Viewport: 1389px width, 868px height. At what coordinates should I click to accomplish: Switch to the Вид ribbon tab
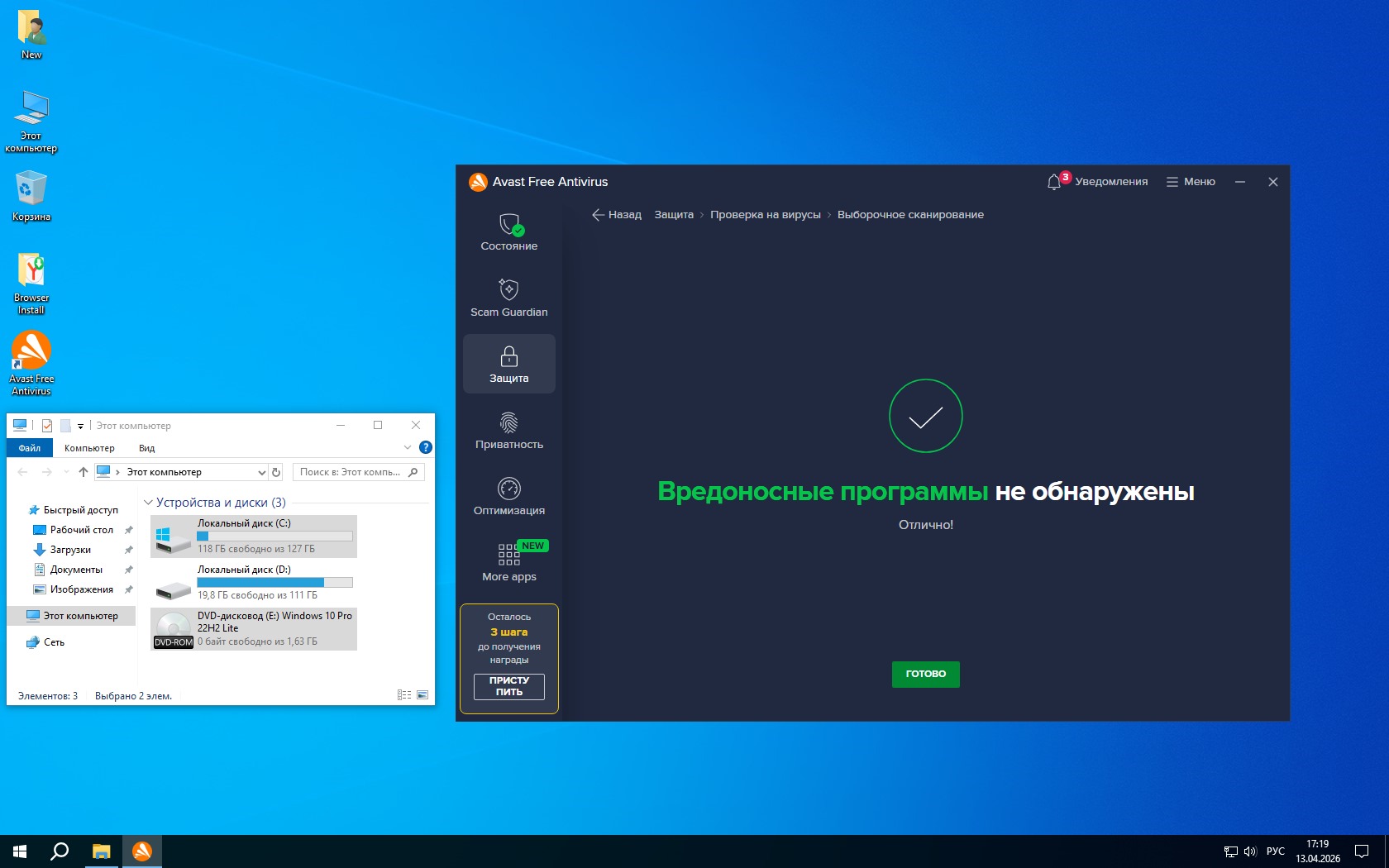pos(146,448)
